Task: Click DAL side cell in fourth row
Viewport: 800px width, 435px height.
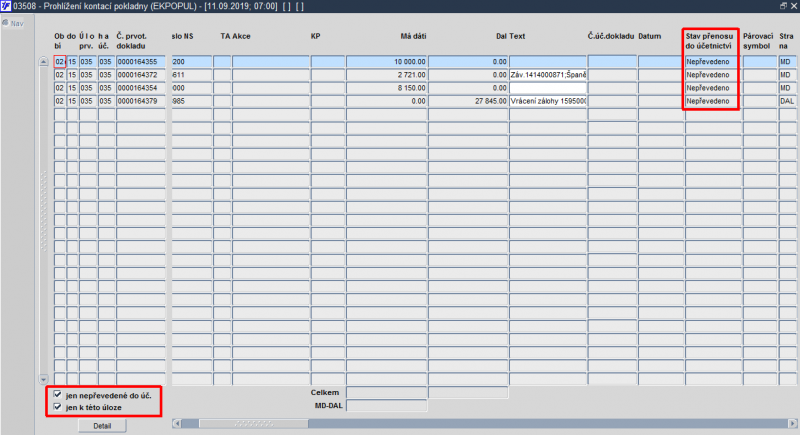Action: click(787, 101)
